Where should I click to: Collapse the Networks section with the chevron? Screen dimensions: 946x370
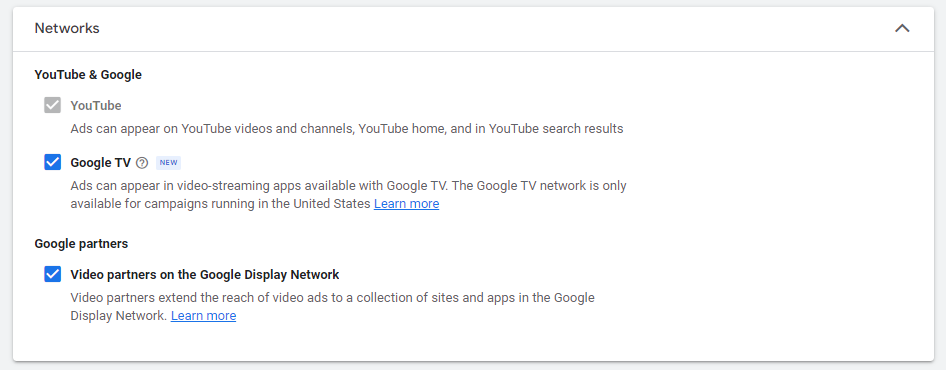[902, 28]
